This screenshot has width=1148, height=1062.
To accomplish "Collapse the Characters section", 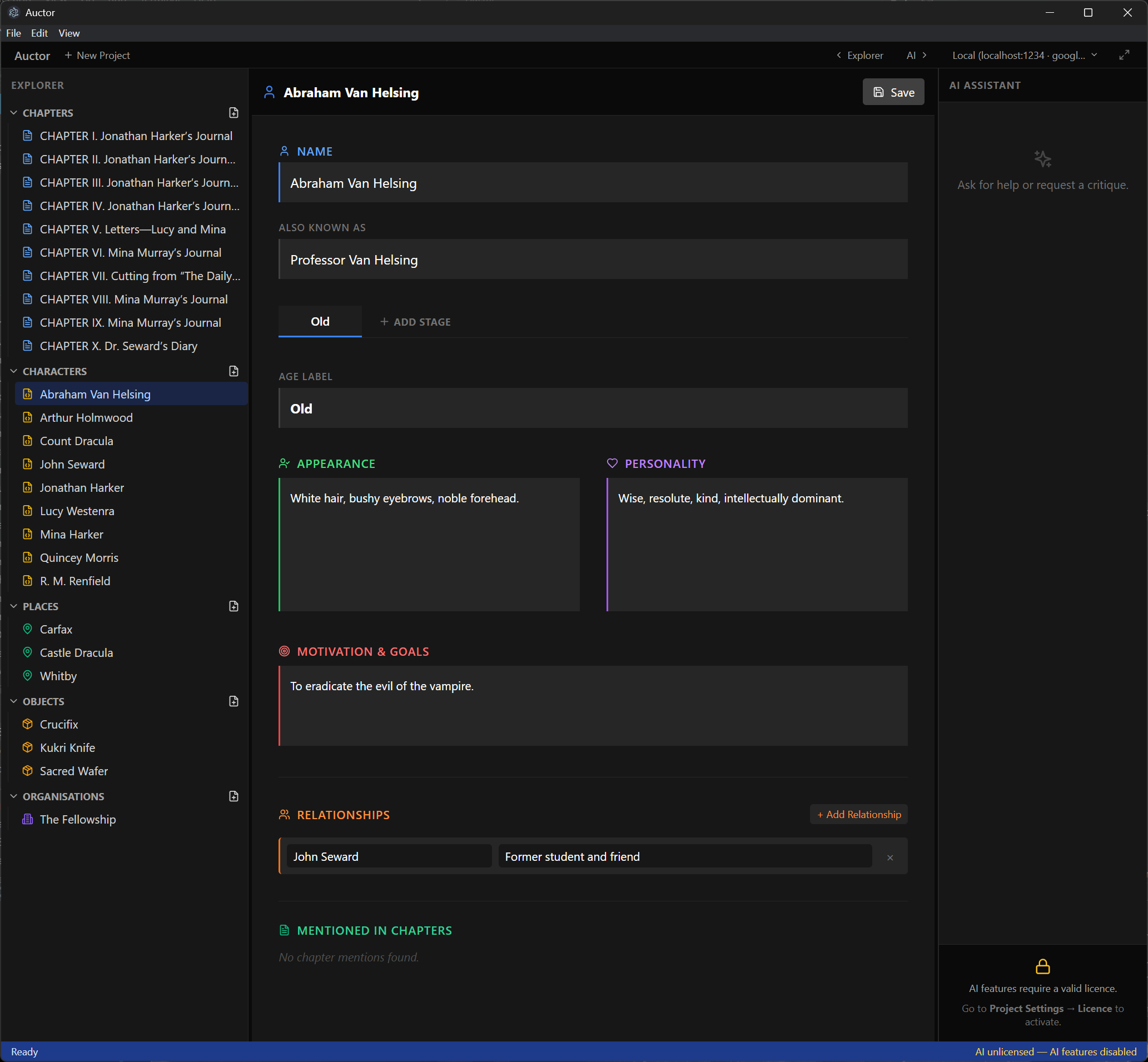I will (x=14, y=371).
